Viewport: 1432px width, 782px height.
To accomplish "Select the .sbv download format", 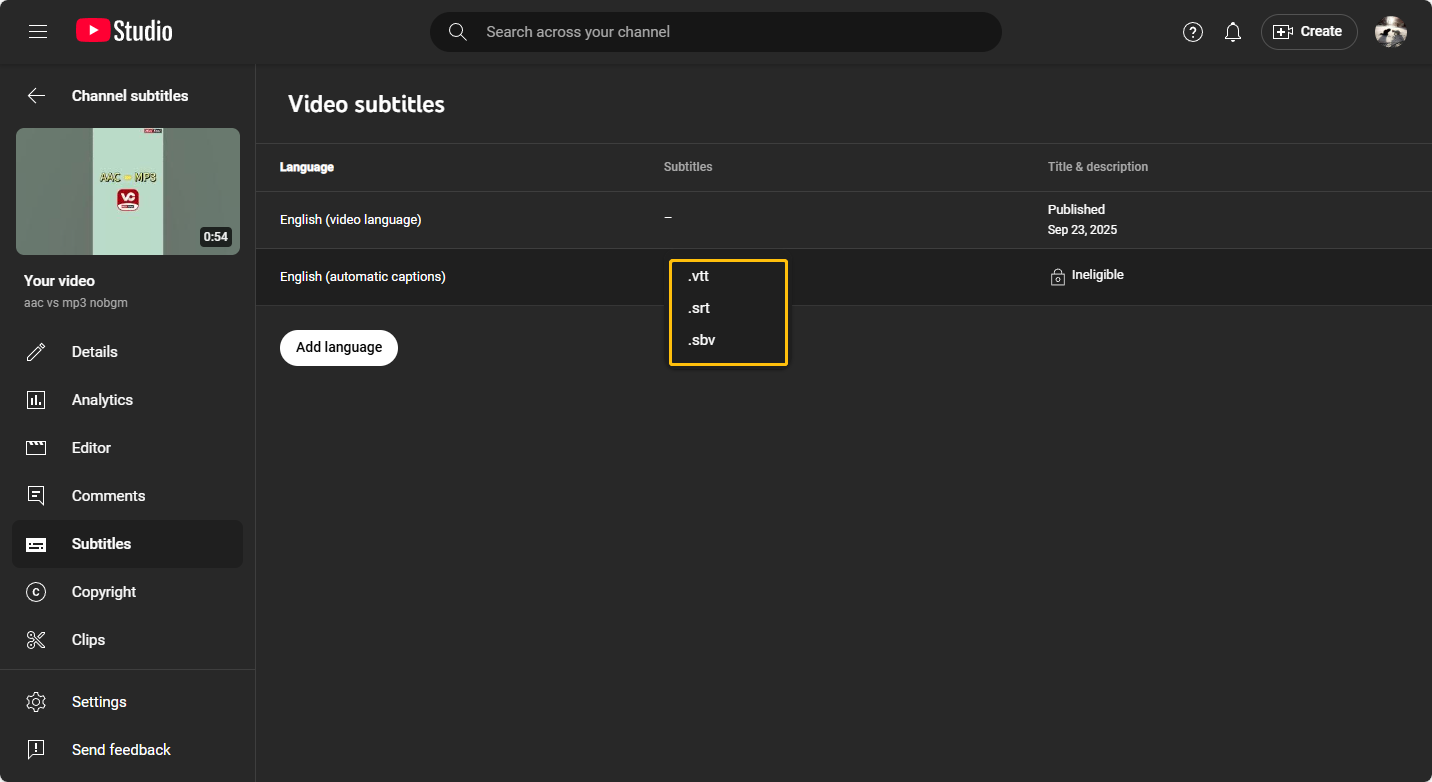I will [x=701, y=340].
